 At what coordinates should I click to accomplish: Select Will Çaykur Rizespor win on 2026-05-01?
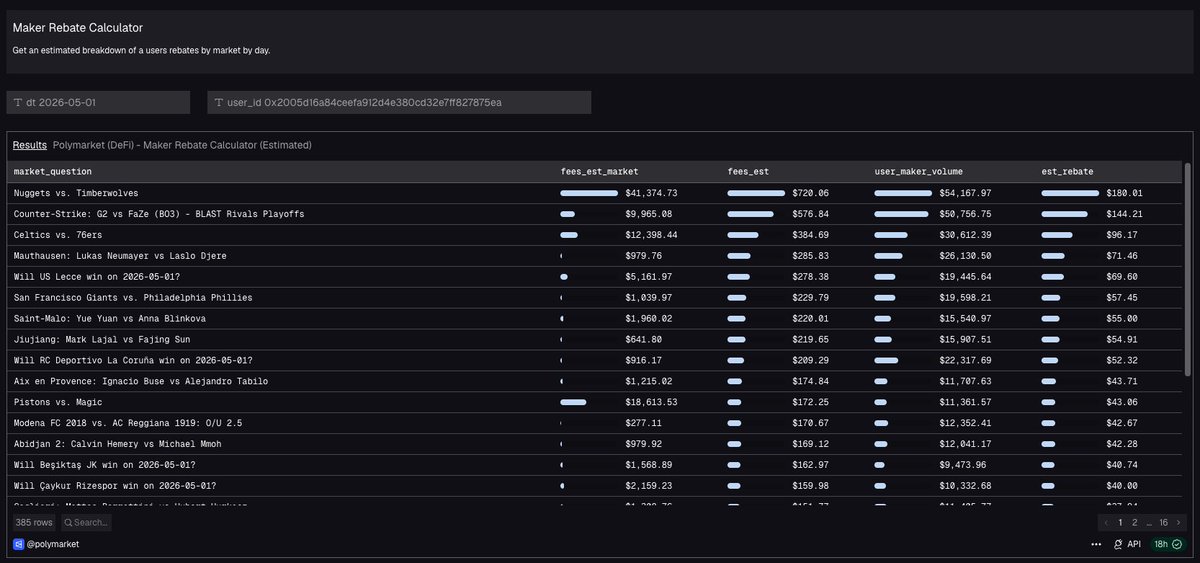(x=595, y=486)
